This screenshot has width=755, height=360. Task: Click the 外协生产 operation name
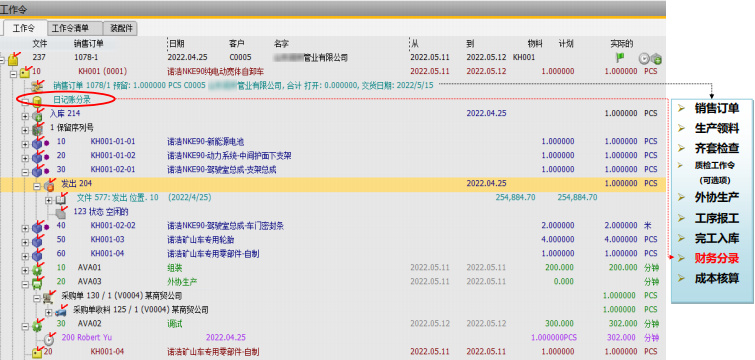182,281
